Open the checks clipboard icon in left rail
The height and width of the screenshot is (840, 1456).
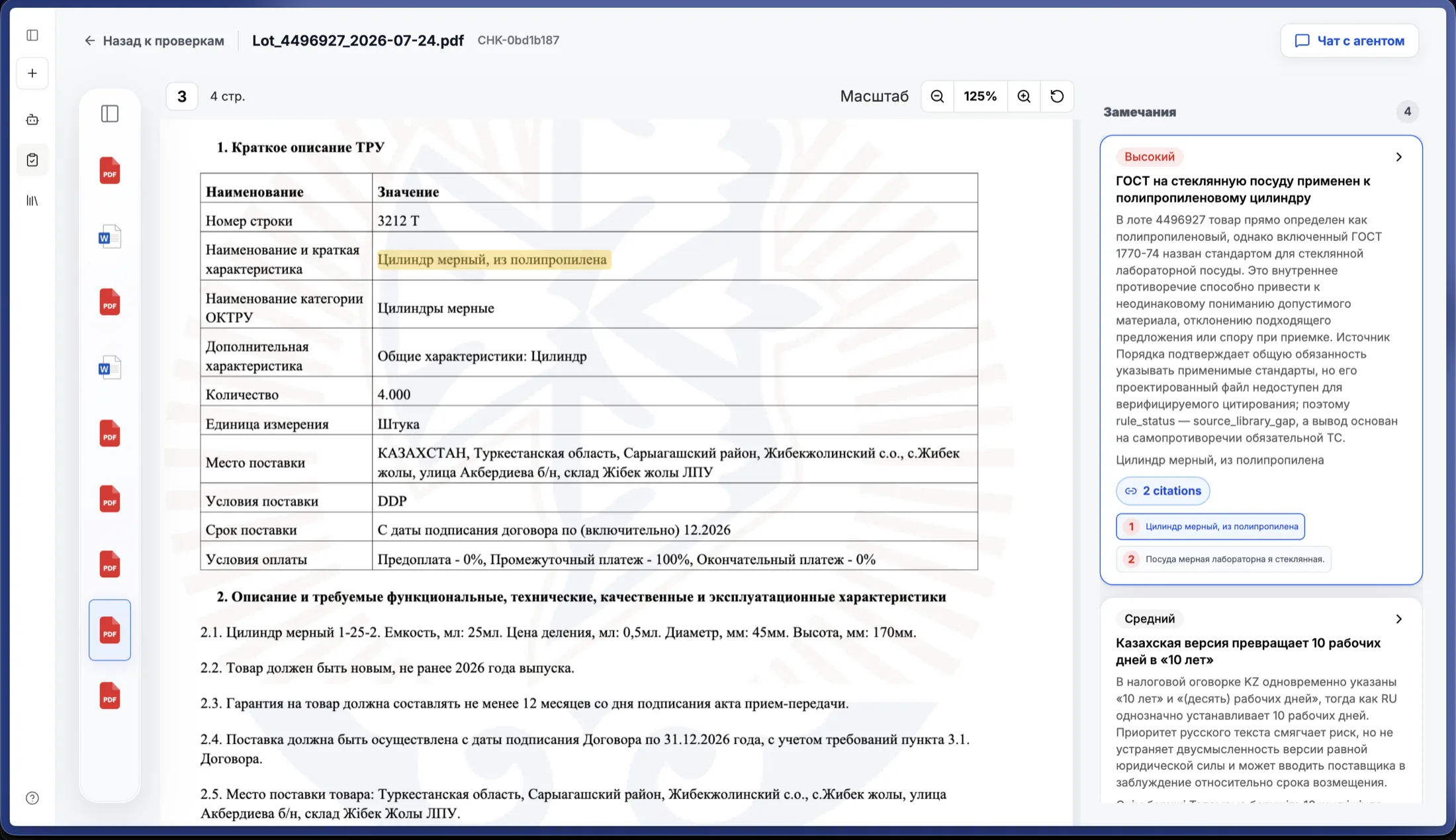tap(32, 160)
